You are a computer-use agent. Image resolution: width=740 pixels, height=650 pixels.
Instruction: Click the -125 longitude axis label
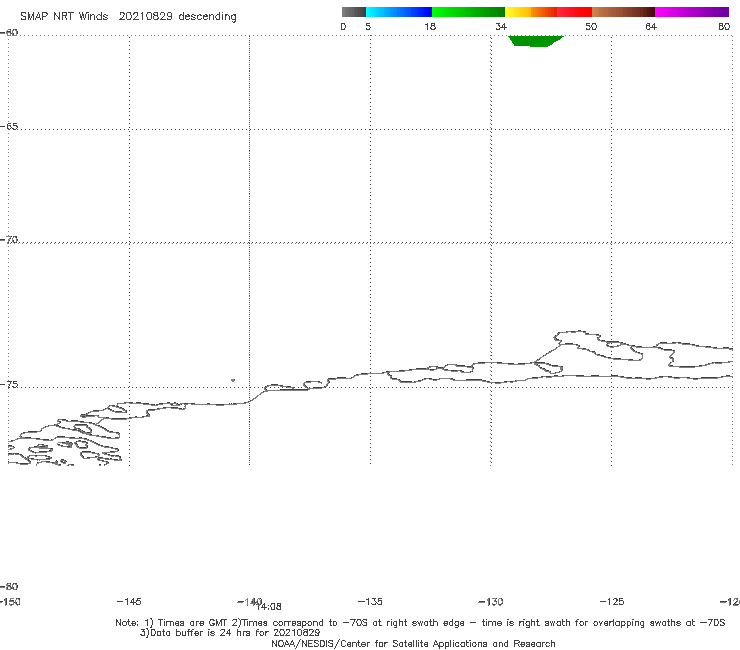[612, 602]
